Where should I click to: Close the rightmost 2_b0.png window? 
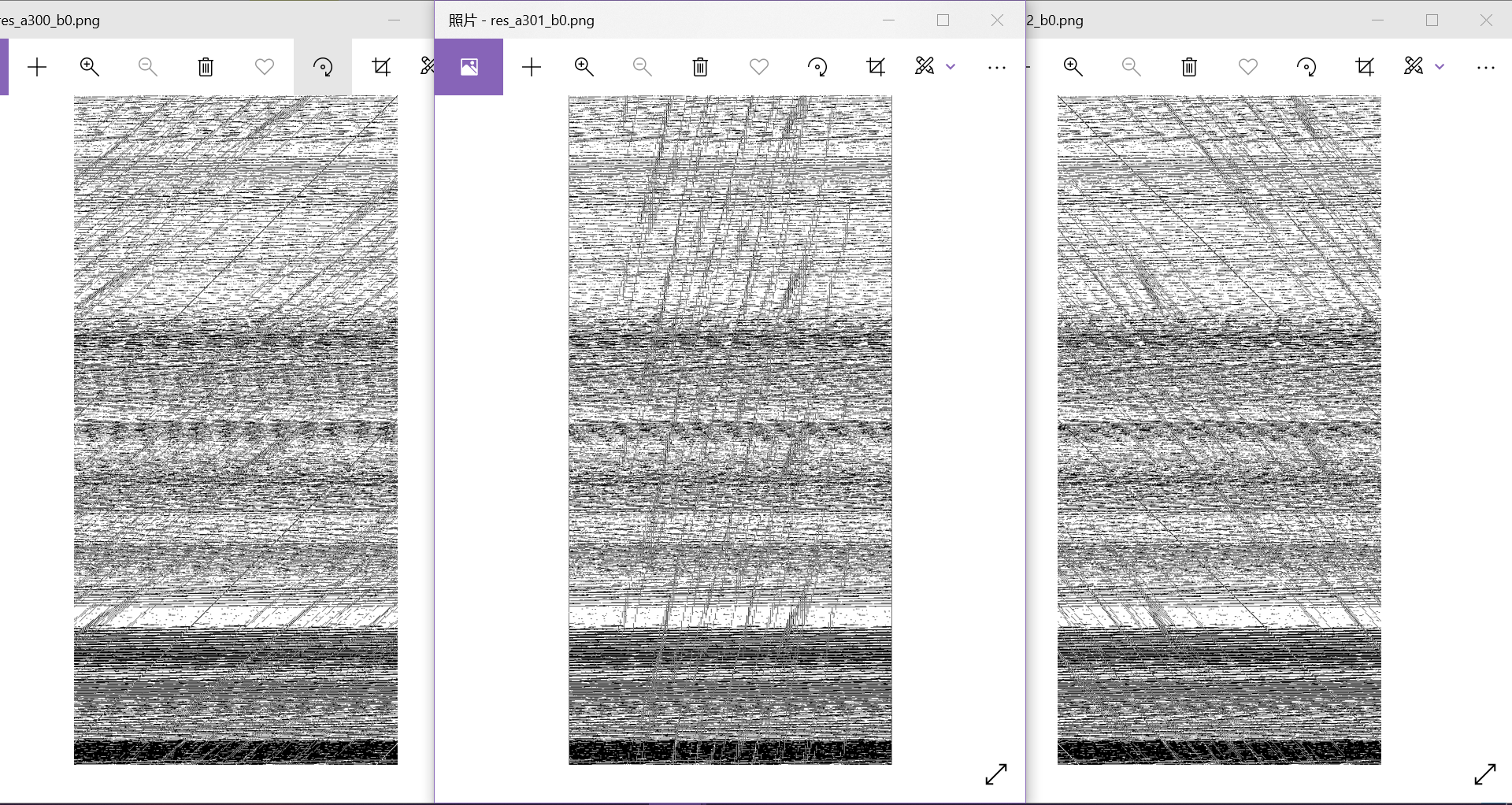(x=1487, y=20)
